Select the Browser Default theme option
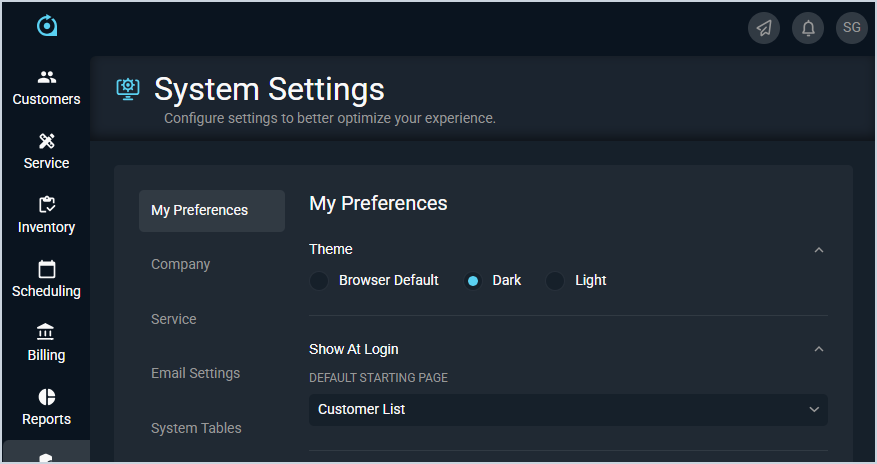 319,281
